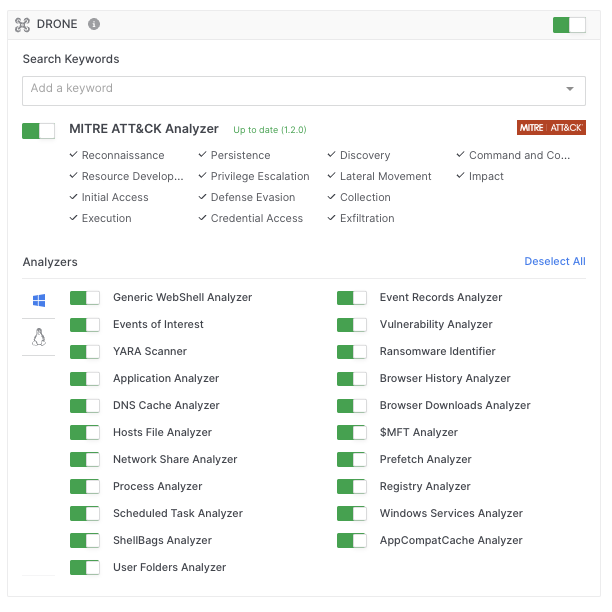Click the DRONE info icon
This screenshot has width=612, height=612.
[x=94, y=24]
